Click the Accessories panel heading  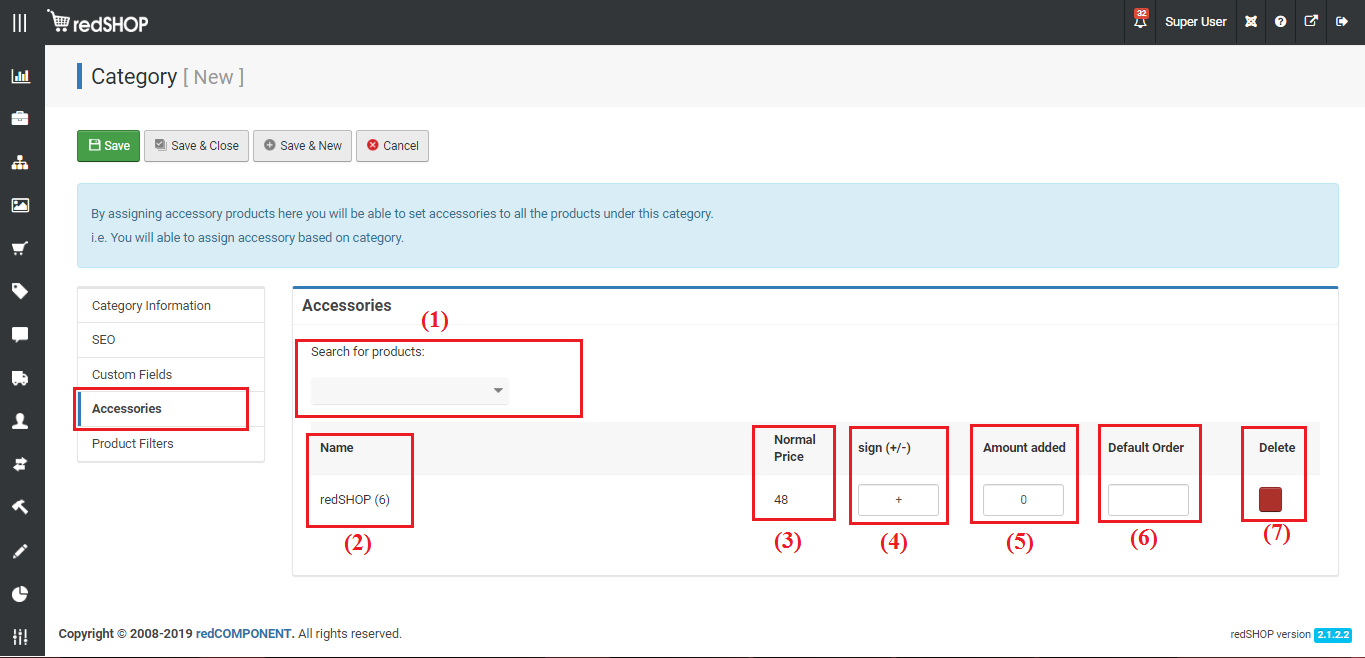(347, 306)
